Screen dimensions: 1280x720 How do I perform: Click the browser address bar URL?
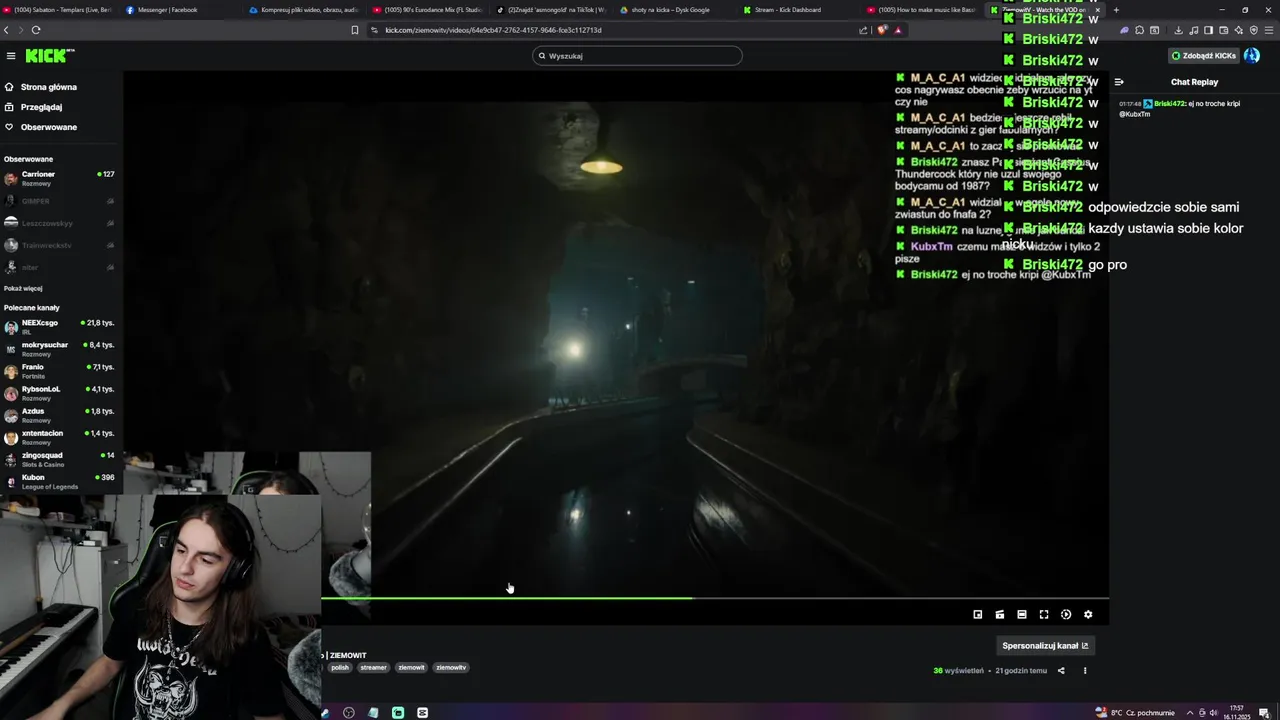(x=493, y=30)
